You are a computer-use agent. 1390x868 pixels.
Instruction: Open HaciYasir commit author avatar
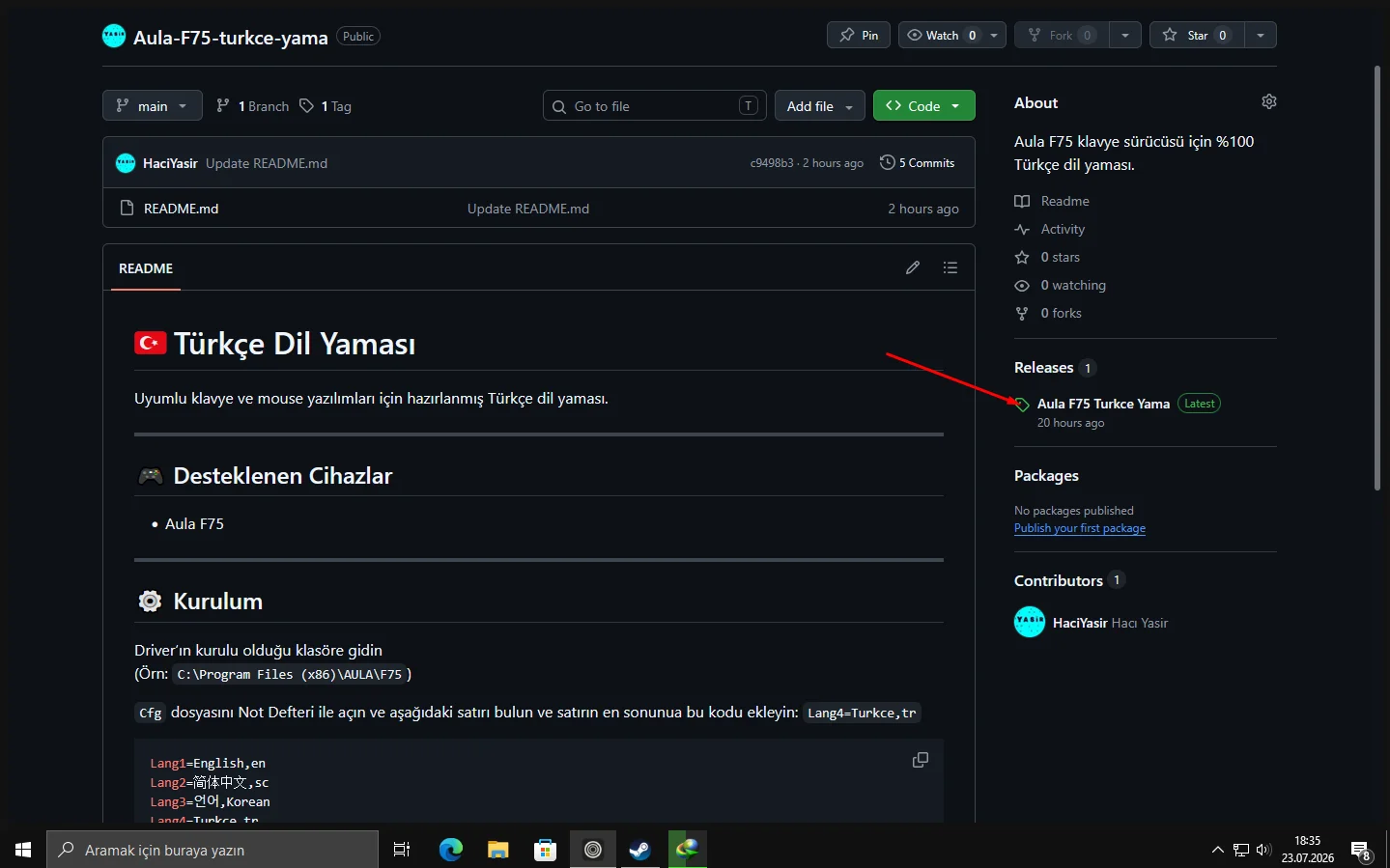tap(126, 162)
